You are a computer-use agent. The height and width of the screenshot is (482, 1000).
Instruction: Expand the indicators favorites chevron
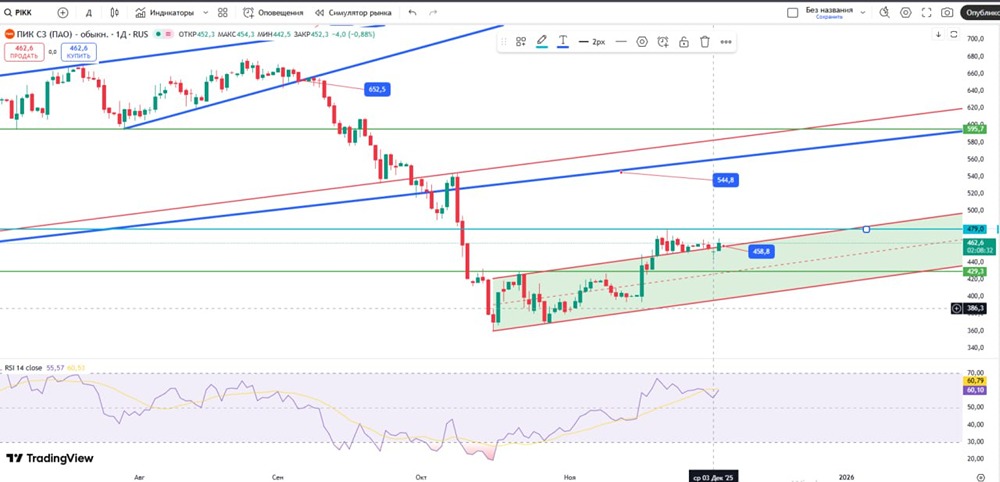205,12
